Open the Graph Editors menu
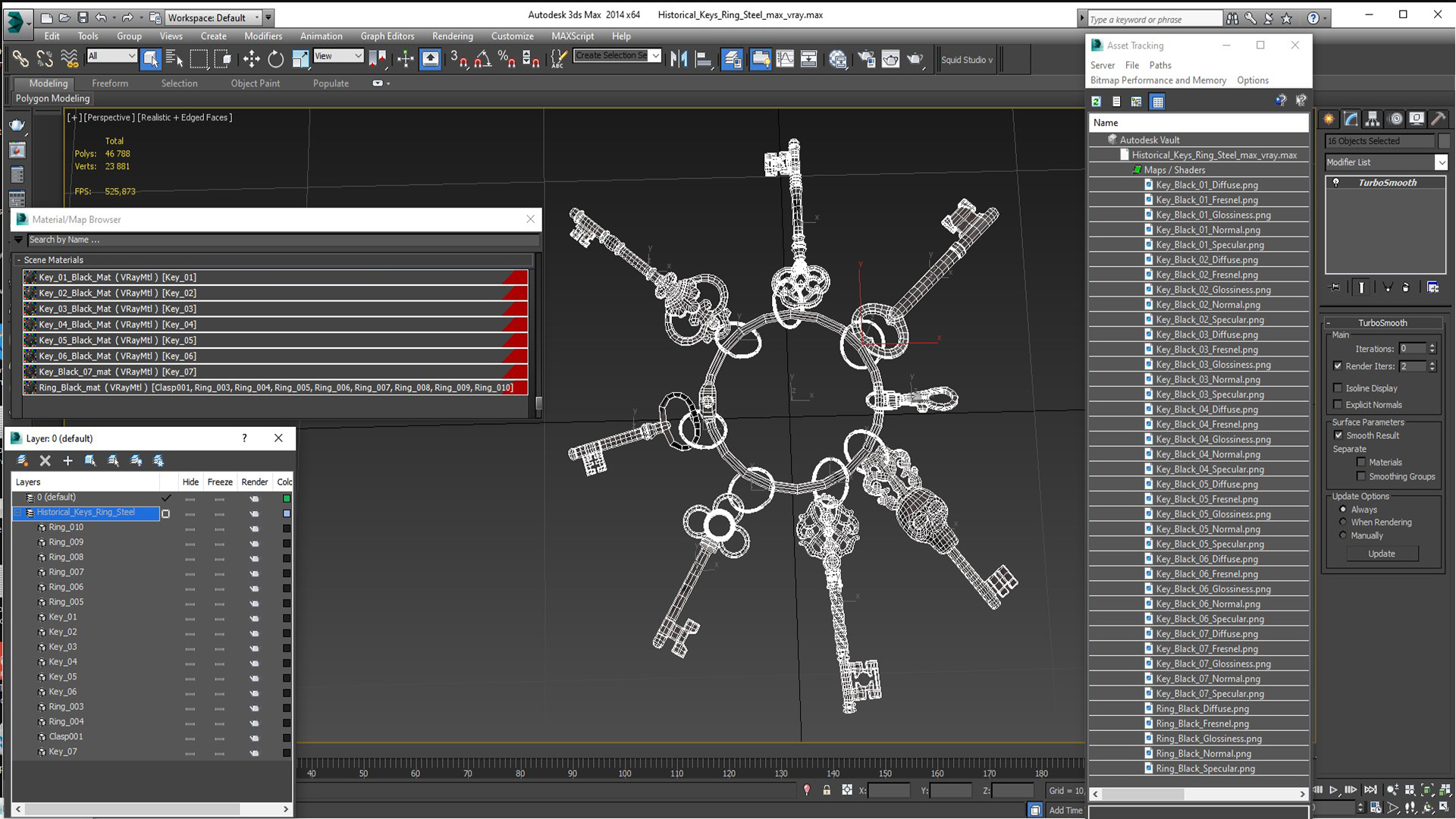This screenshot has width=1456, height=819. [388, 36]
